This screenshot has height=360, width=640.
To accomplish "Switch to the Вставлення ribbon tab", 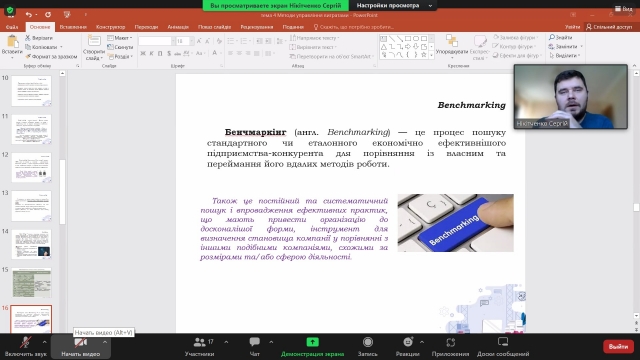I will coord(73,27).
